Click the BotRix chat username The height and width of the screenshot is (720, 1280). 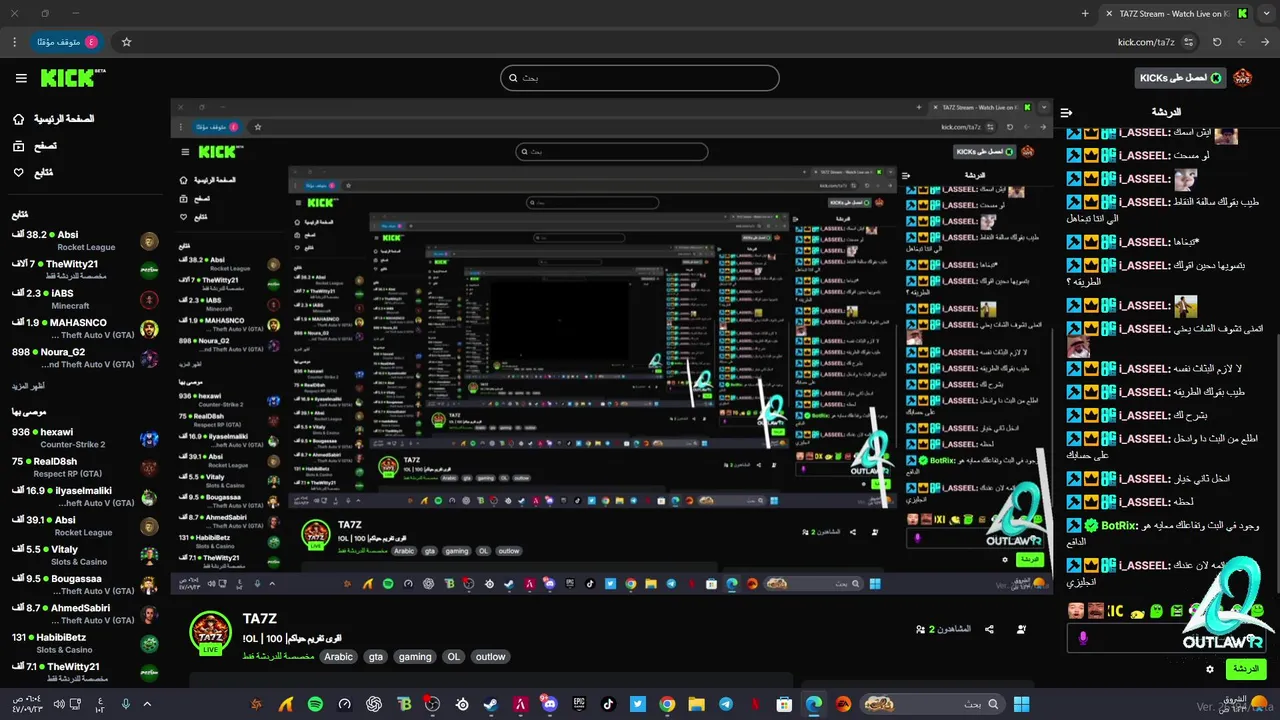click(1120, 525)
